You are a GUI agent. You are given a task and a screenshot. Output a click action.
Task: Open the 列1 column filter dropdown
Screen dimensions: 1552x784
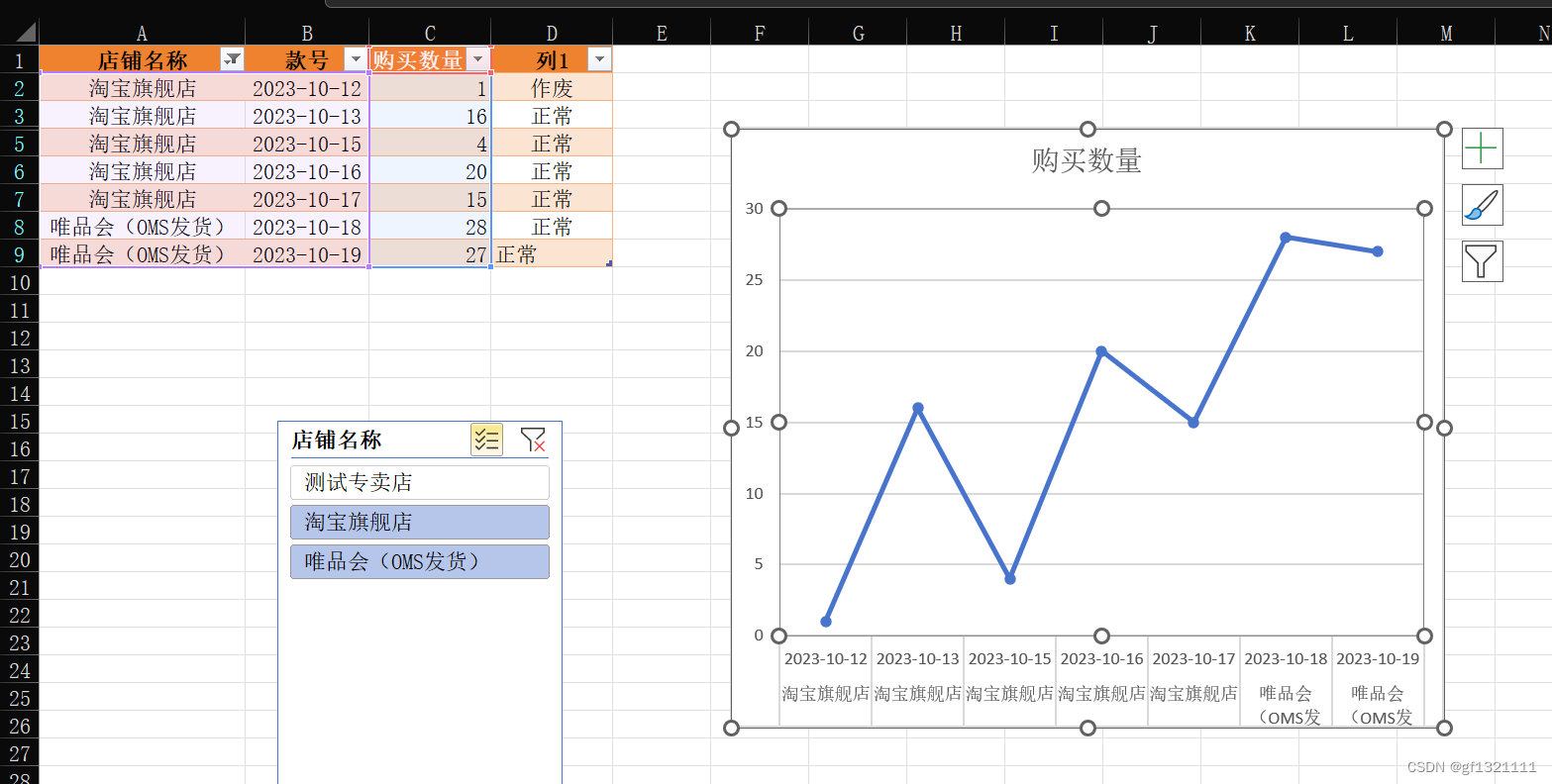[599, 59]
